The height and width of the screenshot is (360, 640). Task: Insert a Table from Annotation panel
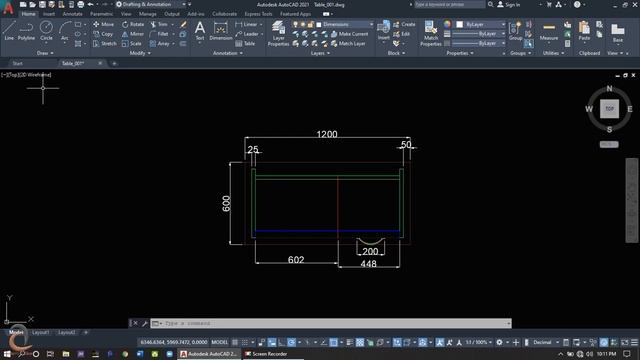245,44
